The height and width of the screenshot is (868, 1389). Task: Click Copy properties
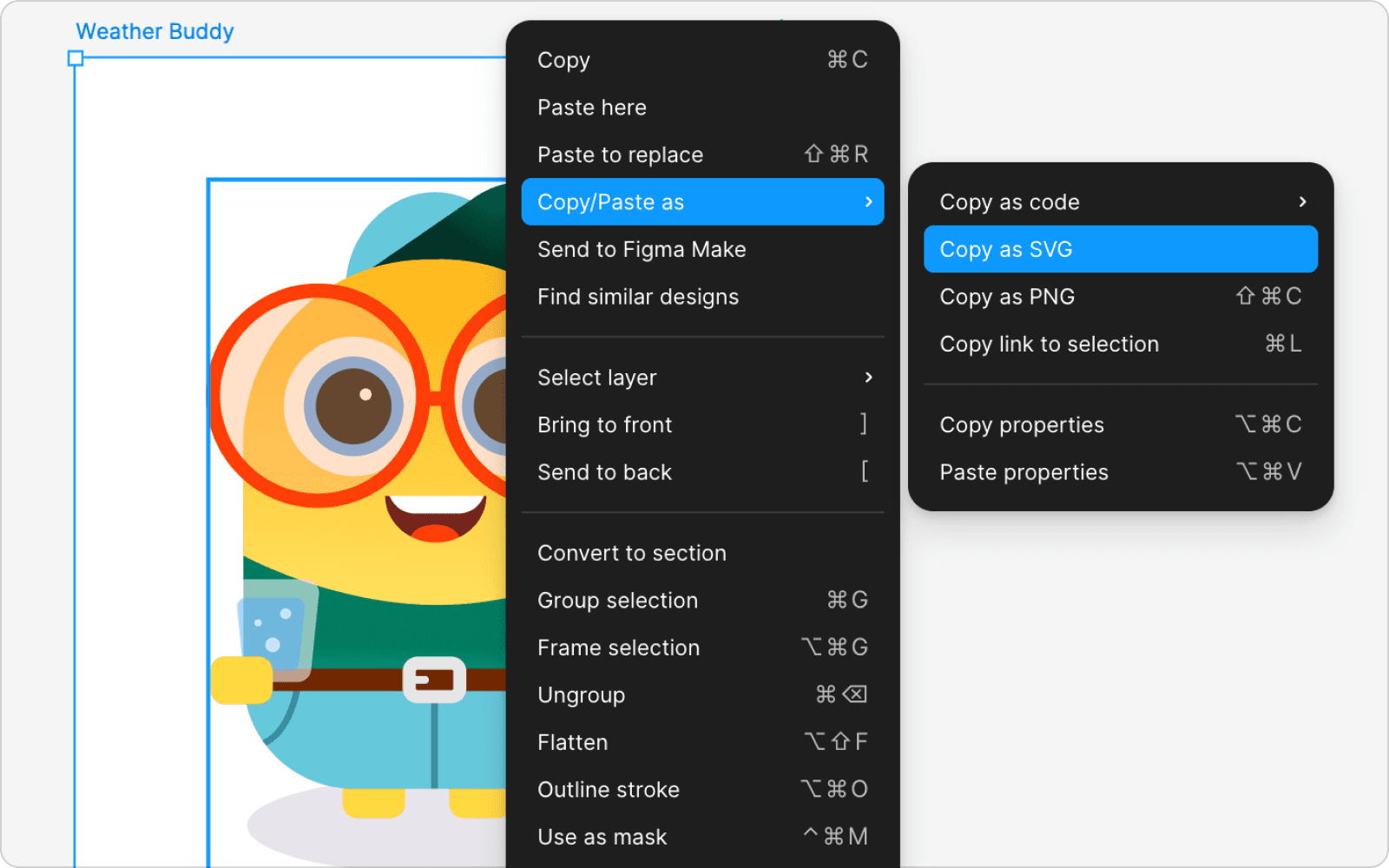point(1121,424)
